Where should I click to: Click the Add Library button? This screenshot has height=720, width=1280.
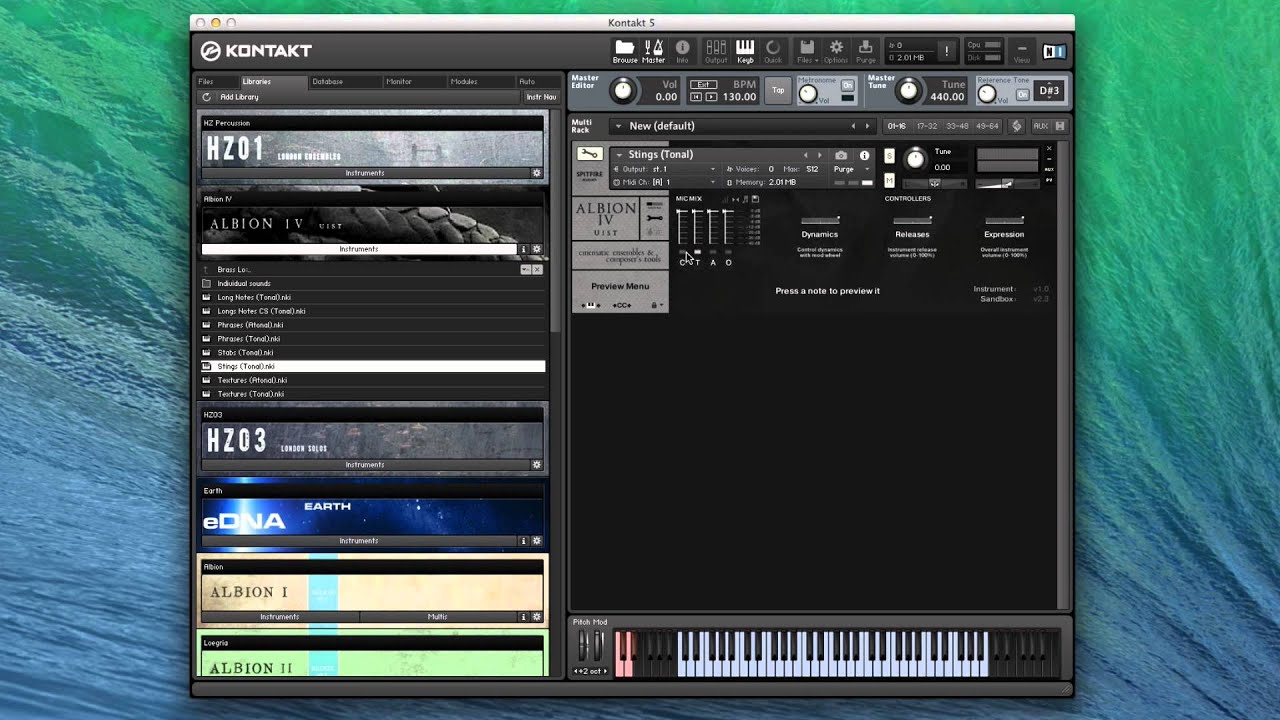click(239, 97)
